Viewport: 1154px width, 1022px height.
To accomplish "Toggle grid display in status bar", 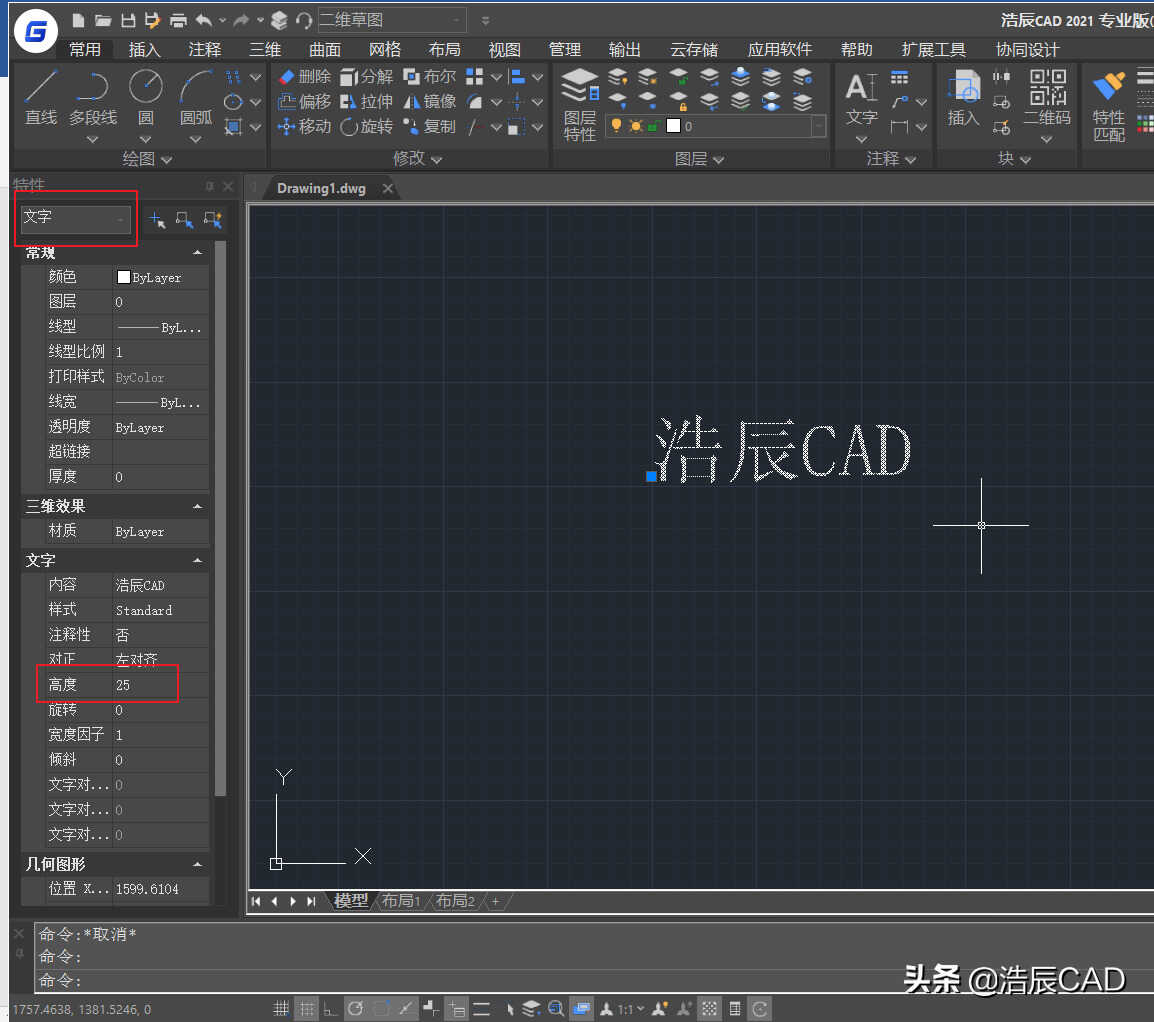I will [x=307, y=1009].
